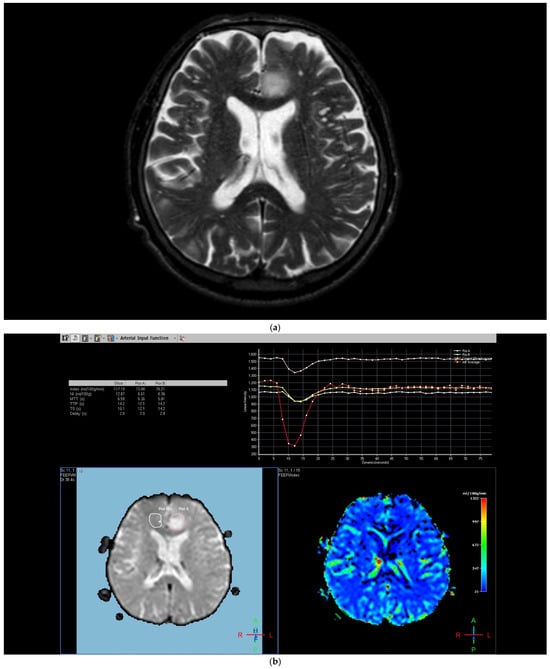Click the third toolbar icon with dropdown arrow
550x669 pixels.
(x=86, y=338)
